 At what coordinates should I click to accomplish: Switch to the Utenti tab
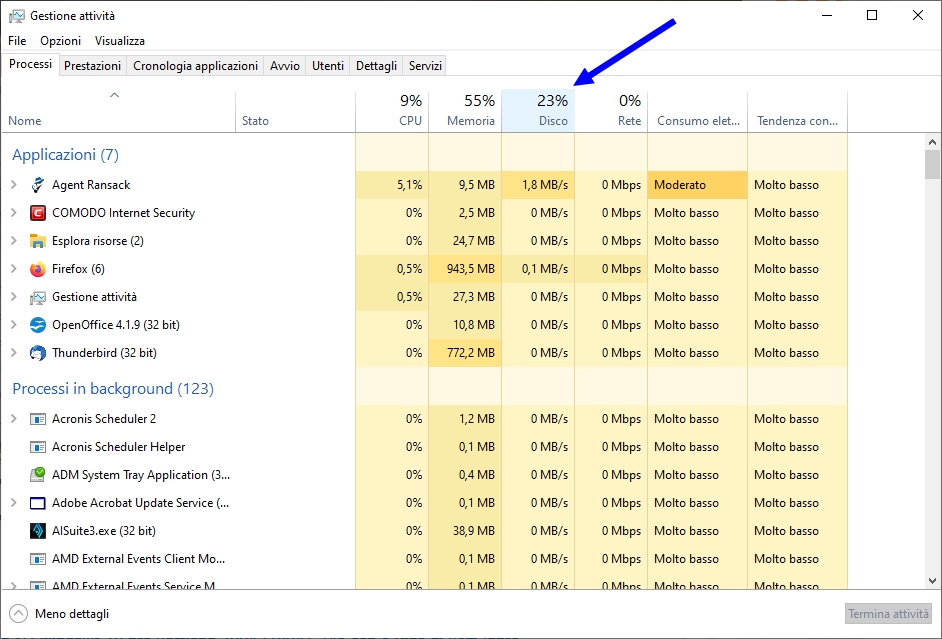[x=328, y=65]
